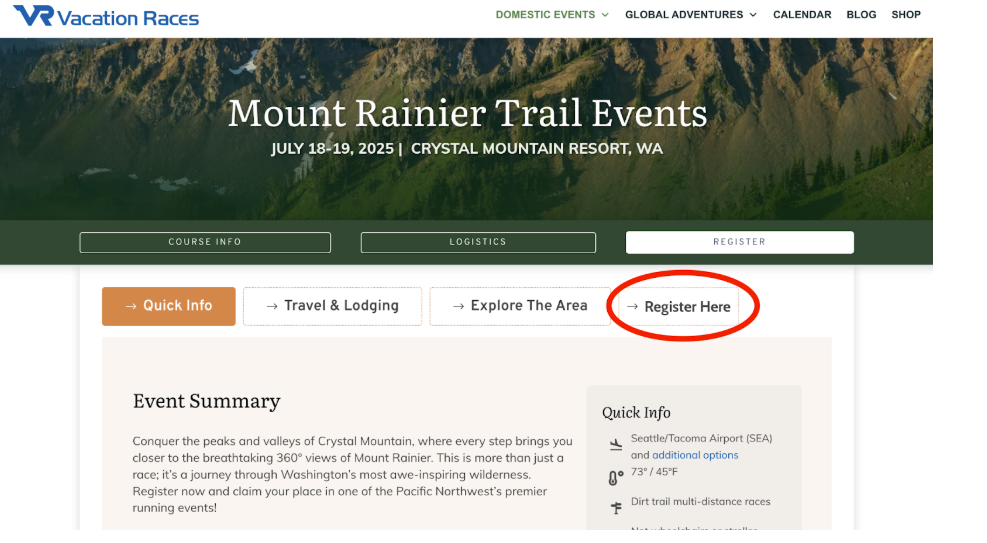Click the Mount Rainier Trail Events title
This screenshot has height=543, width=987.
tap(468, 113)
